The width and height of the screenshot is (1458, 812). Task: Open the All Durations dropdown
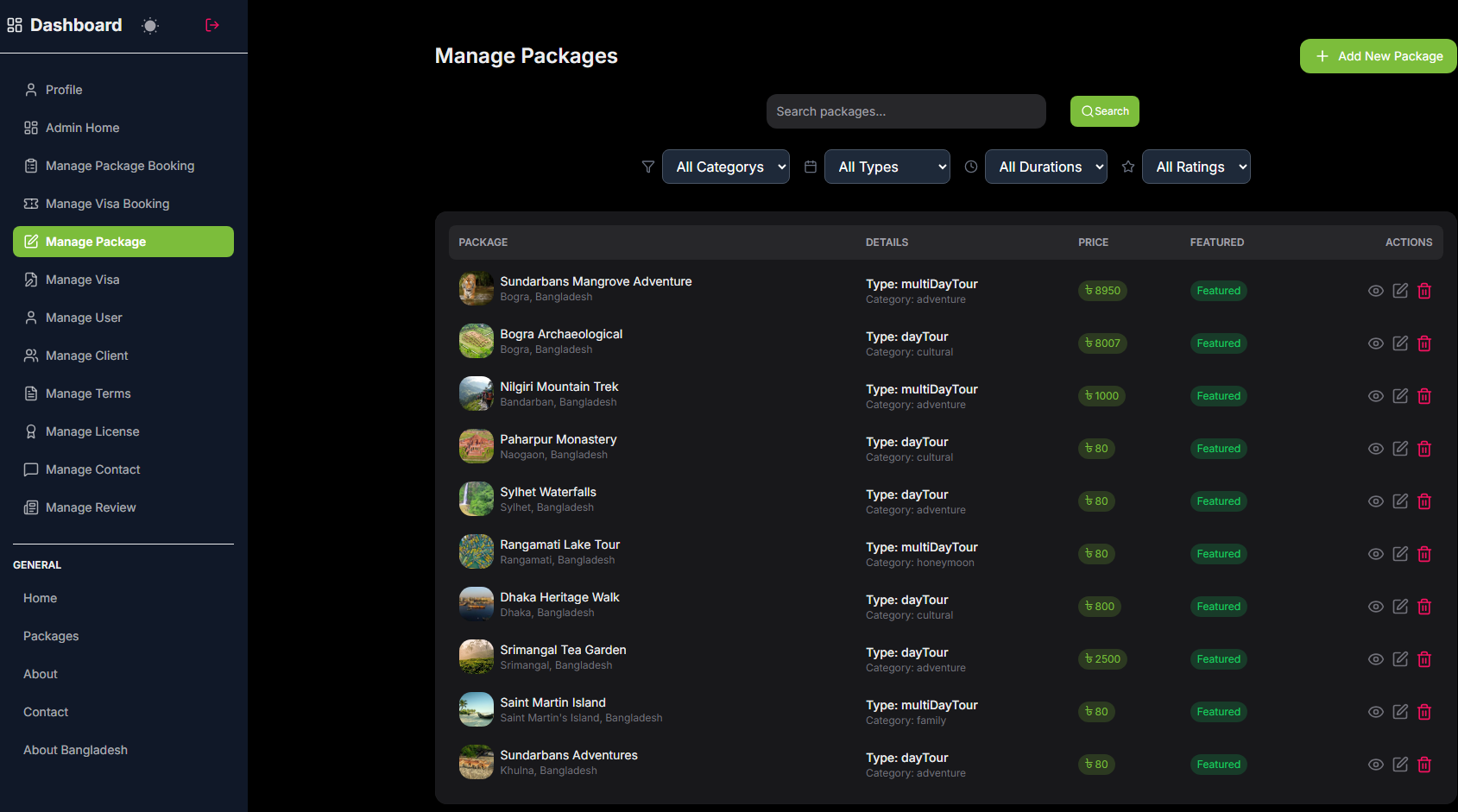[1045, 167]
